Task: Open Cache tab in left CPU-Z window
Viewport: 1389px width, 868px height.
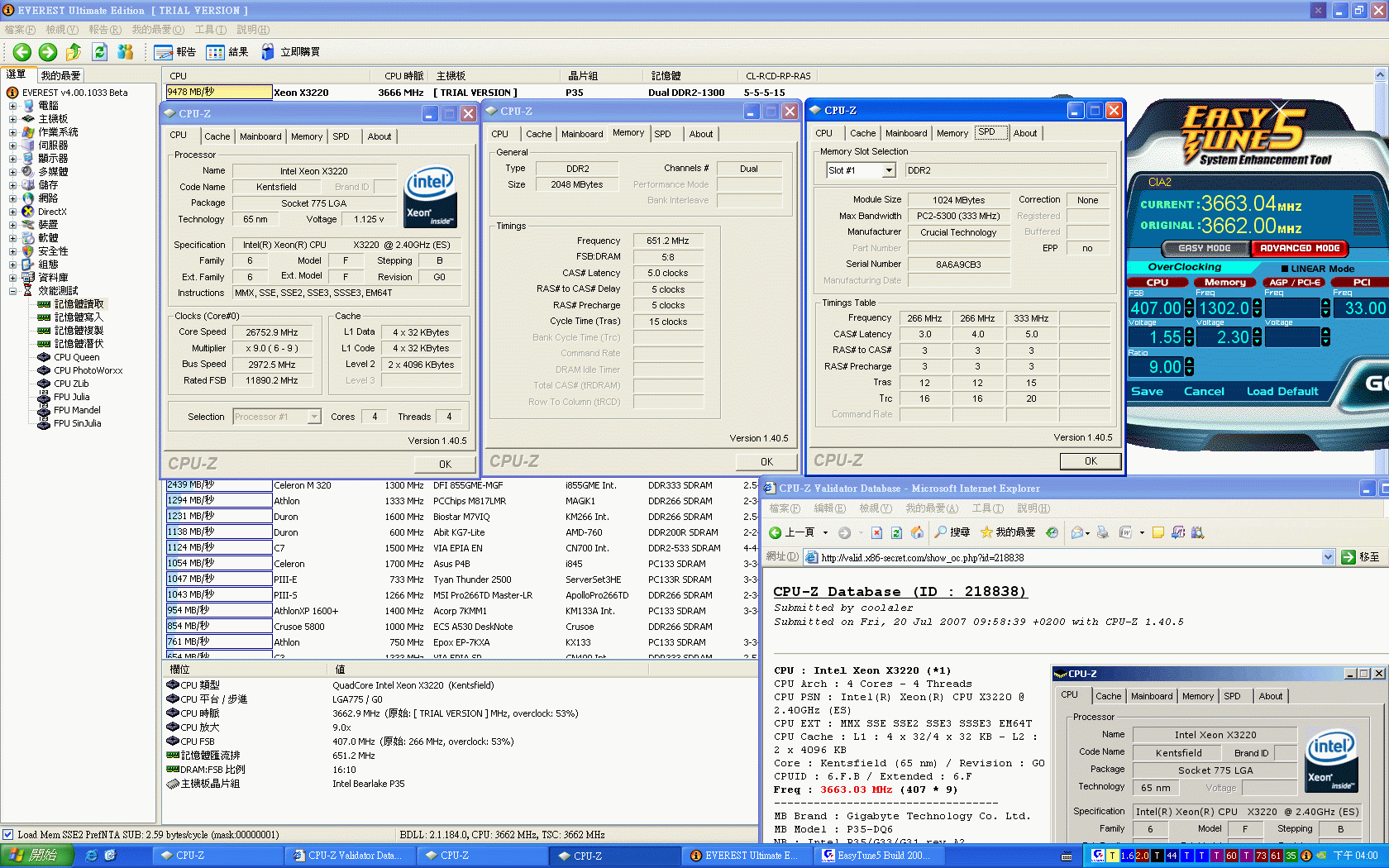Action: (x=217, y=136)
